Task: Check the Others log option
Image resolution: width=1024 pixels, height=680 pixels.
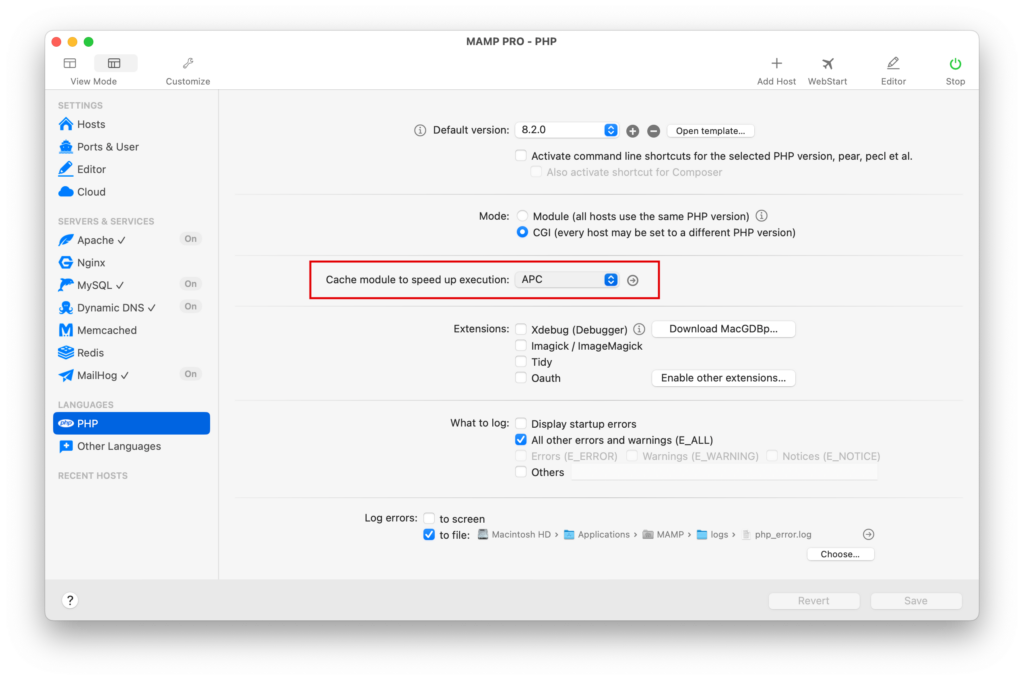Action: coord(520,472)
